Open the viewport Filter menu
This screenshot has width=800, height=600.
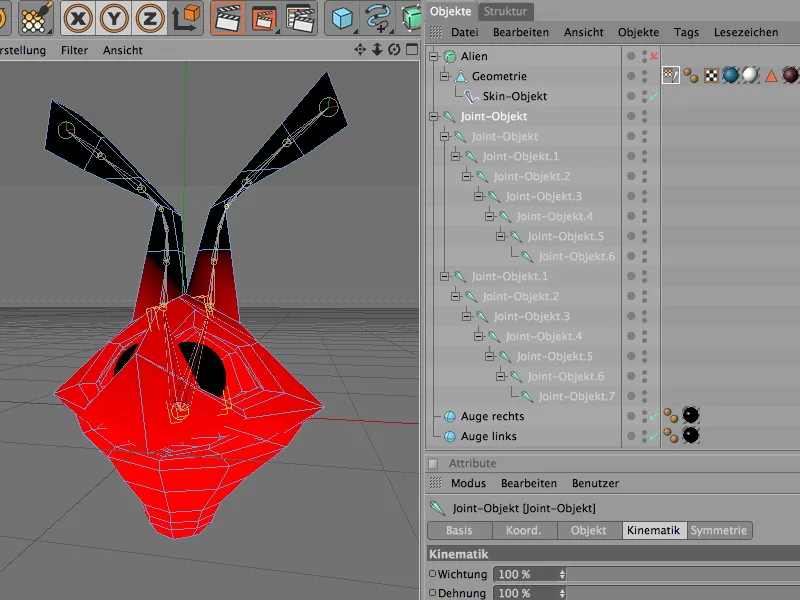click(74, 50)
